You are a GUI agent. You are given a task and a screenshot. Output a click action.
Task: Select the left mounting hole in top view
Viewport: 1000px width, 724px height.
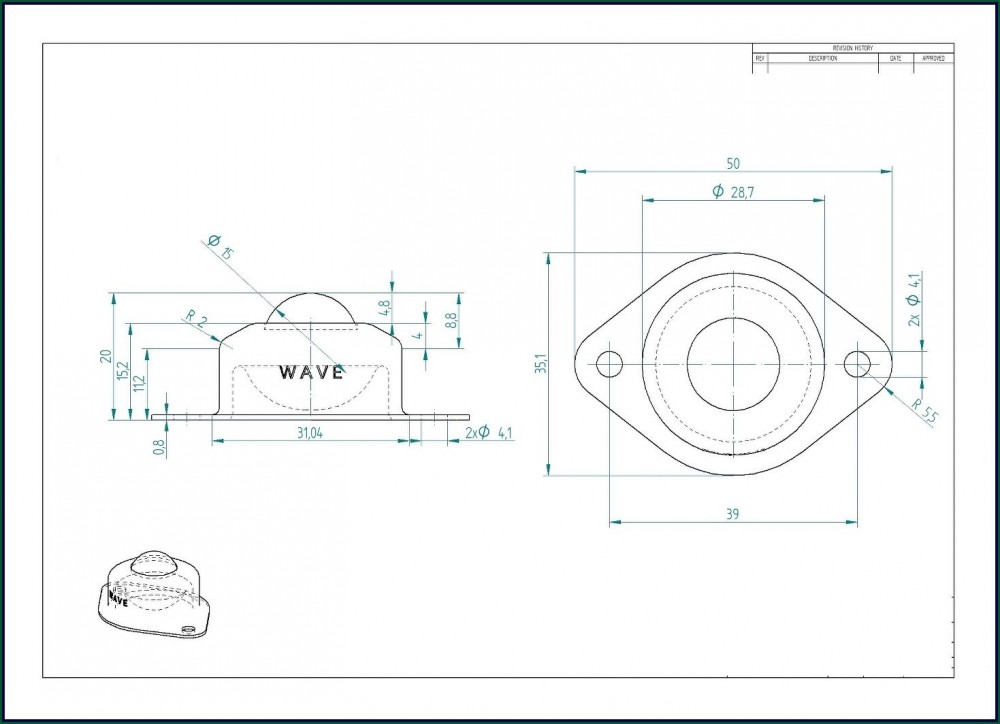[608, 364]
